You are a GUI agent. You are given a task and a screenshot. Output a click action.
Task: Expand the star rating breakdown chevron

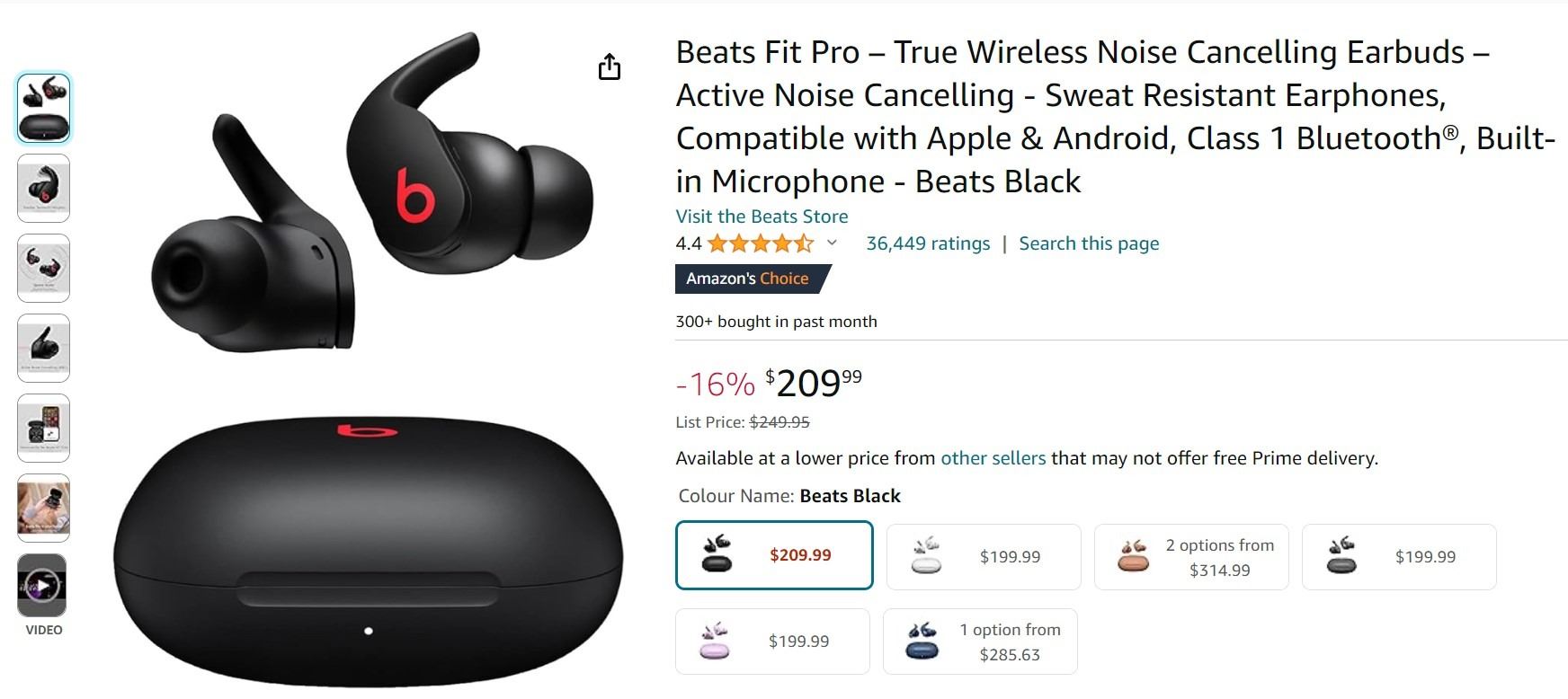(x=832, y=243)
